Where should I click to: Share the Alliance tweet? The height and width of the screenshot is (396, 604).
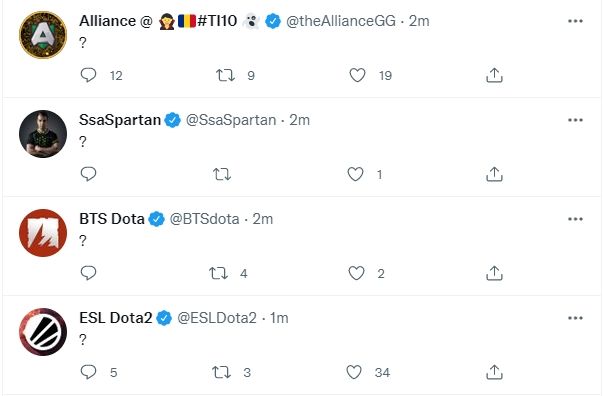[x=494, y=75]
